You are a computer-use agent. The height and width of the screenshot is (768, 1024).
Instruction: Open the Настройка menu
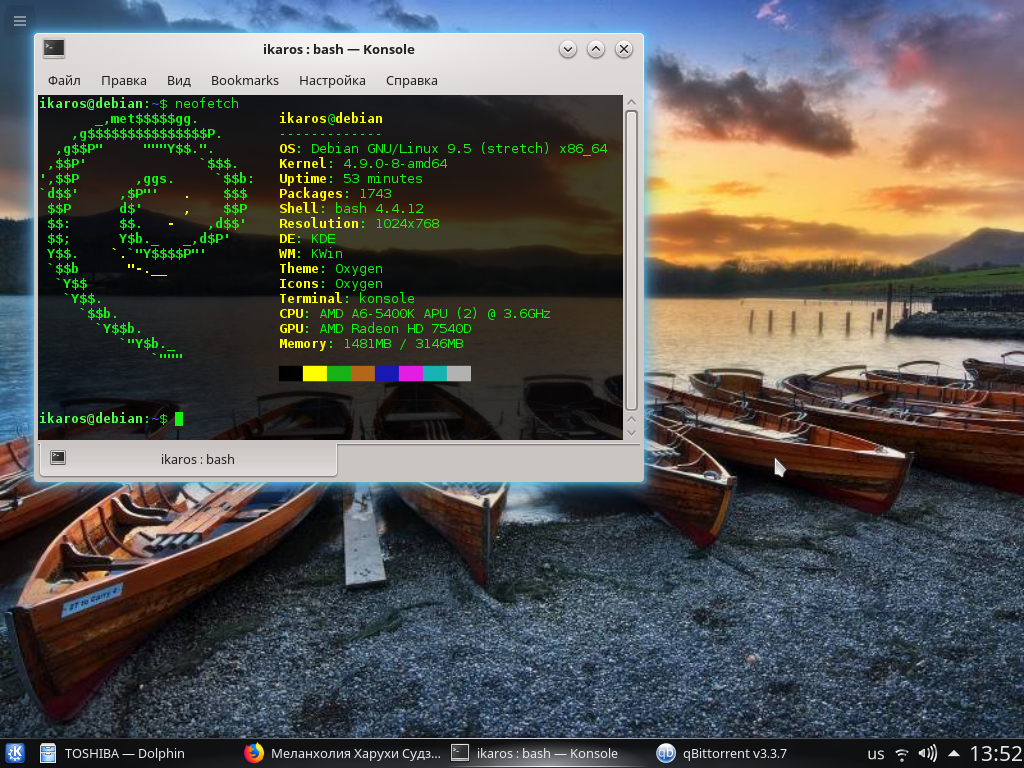pos(332,80)
